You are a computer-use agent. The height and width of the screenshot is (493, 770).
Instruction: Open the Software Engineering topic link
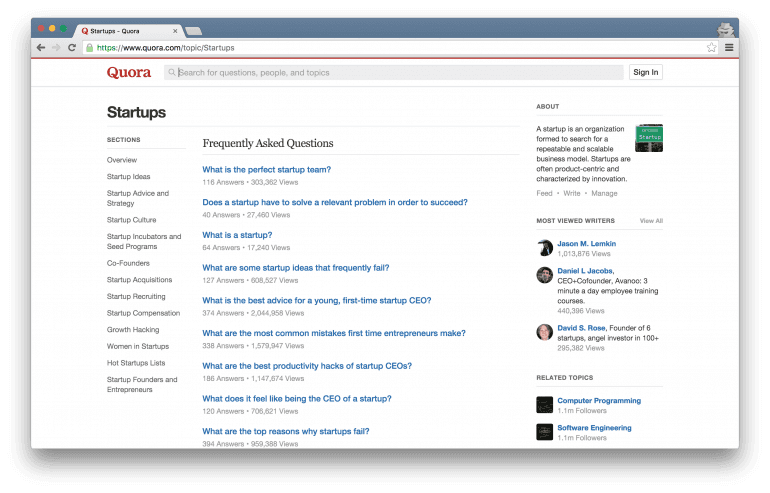coord(594,428)
